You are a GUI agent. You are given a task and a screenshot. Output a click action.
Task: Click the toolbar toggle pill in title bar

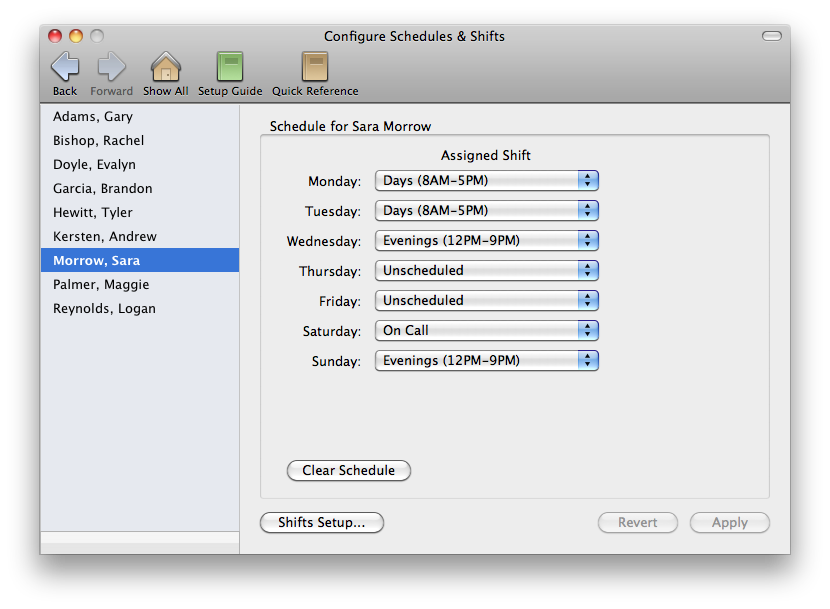click(x=772, y=36)
